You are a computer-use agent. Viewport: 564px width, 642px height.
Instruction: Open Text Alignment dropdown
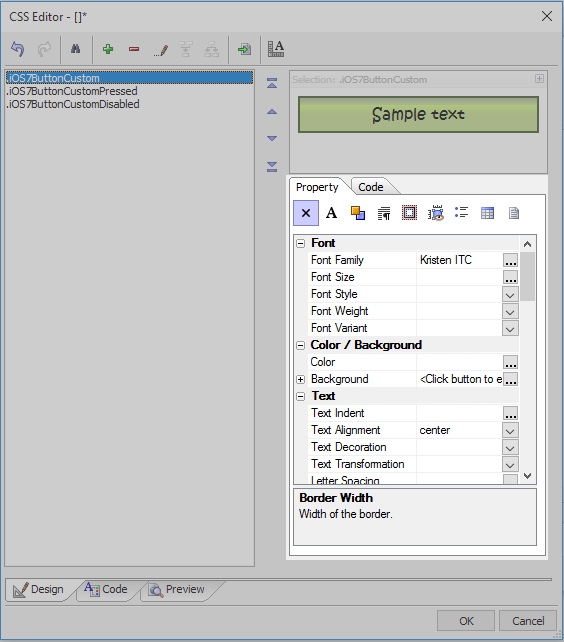(510, 431)
